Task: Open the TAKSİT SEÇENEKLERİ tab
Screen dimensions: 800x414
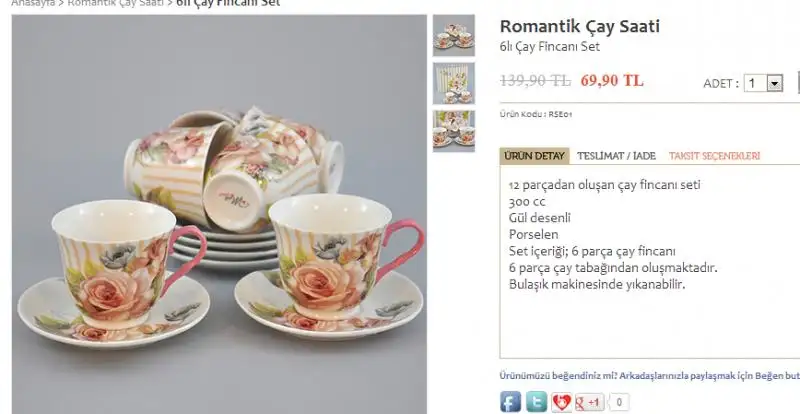Action: [x=714, y=156]
